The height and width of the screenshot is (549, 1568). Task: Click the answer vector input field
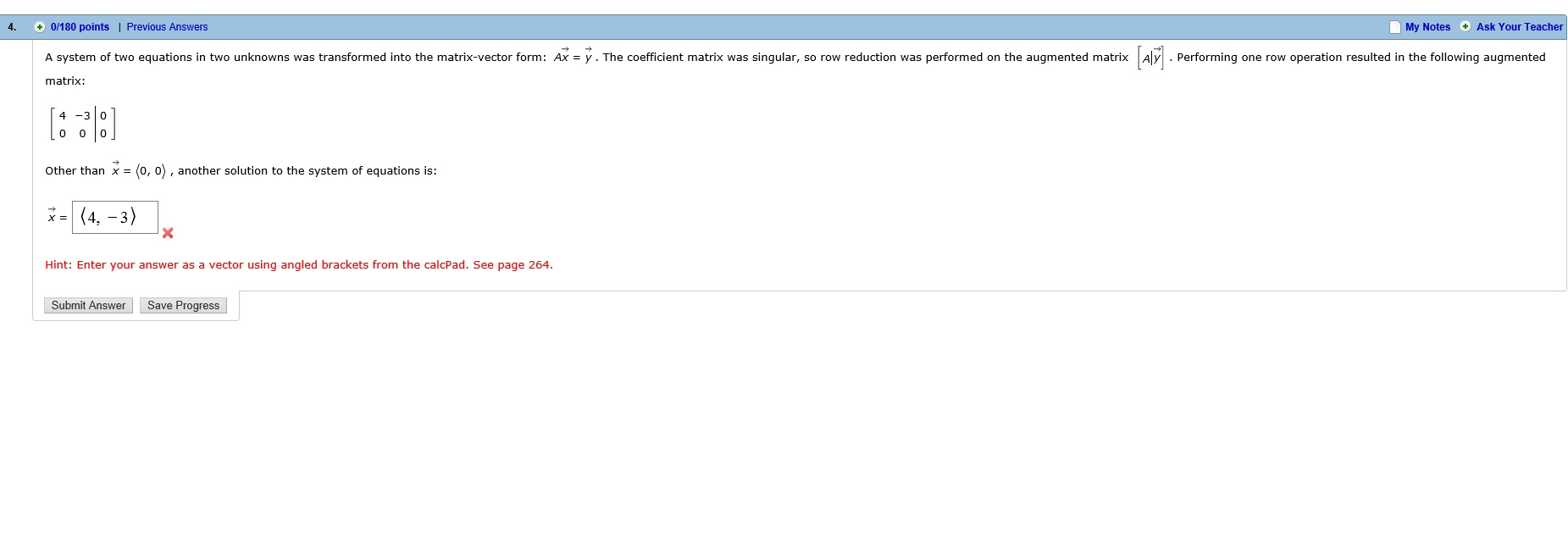115,217
